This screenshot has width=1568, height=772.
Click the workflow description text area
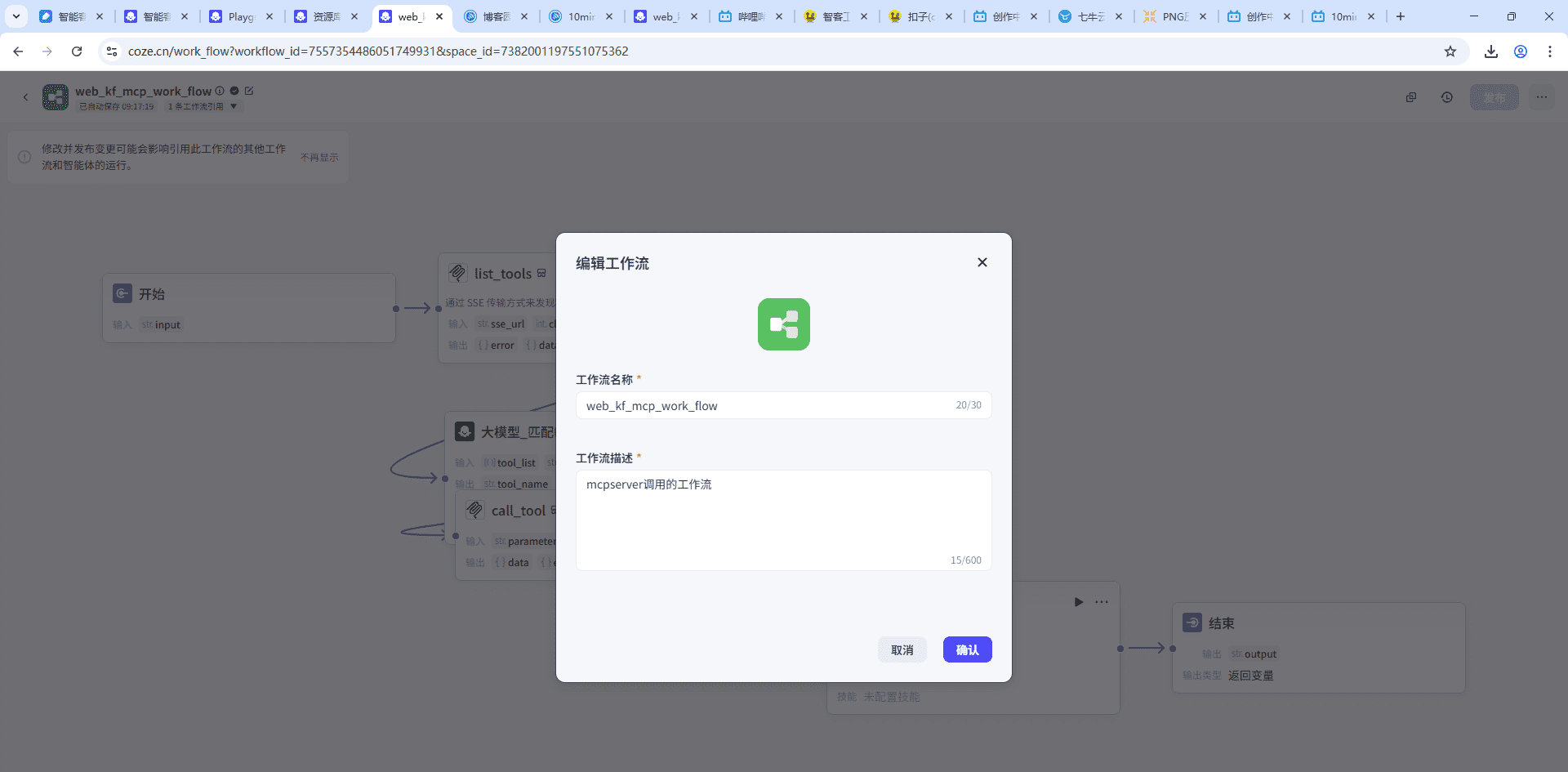pyautogui.click(x=782, y=520)
